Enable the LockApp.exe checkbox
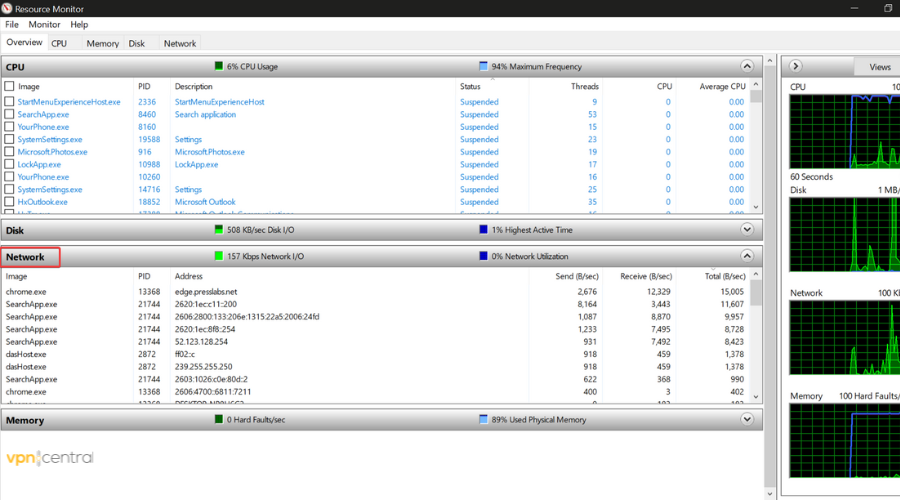The width and height of the screenshot is (900, 500). point(10,165)
